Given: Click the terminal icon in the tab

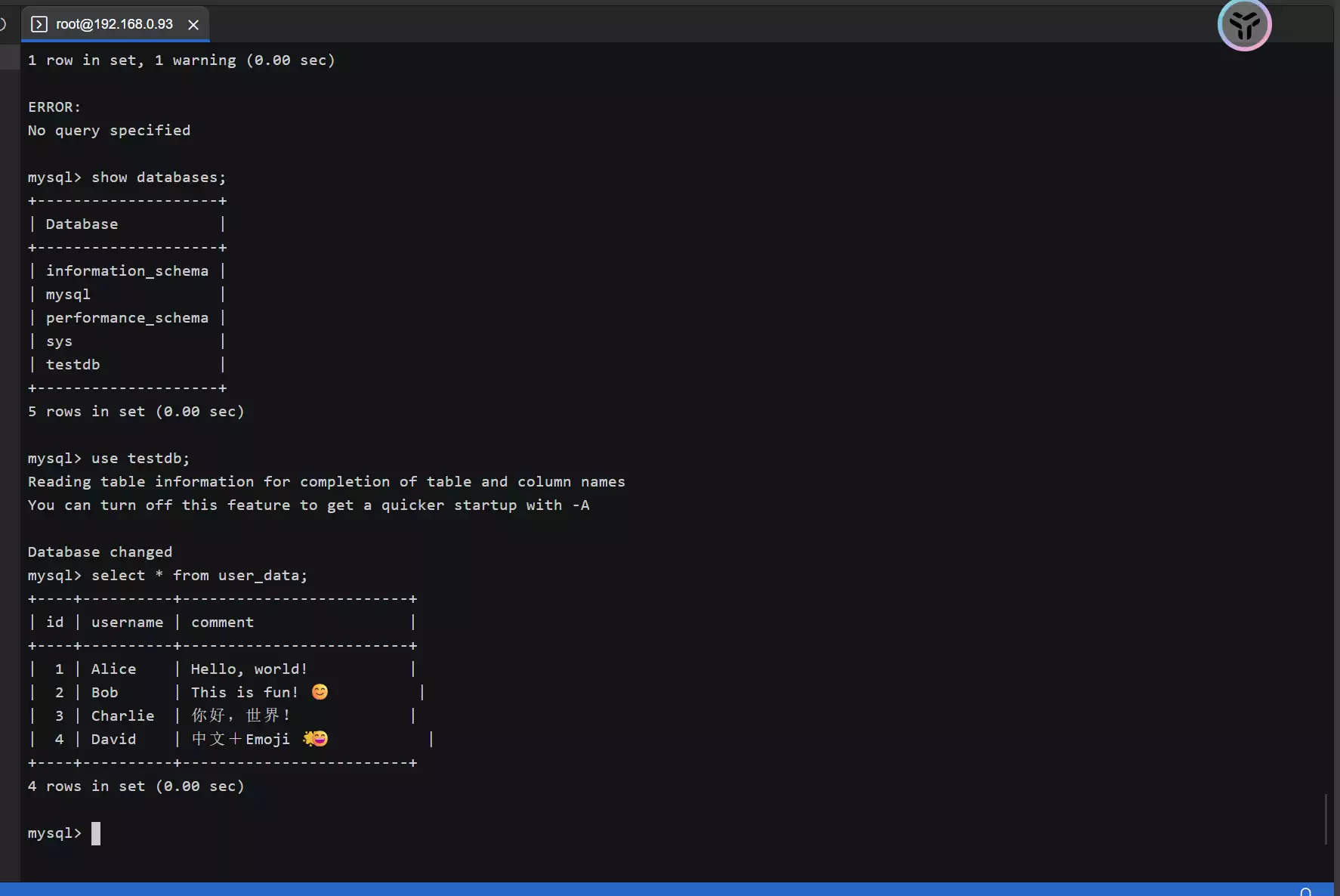Looking at the screenshot, I should point(39,25).
